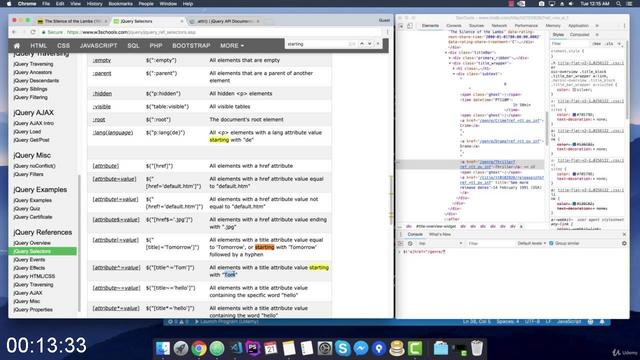640x360 pixels.
Task: Open the Trash in the Dock
Action: click(477, 349)
